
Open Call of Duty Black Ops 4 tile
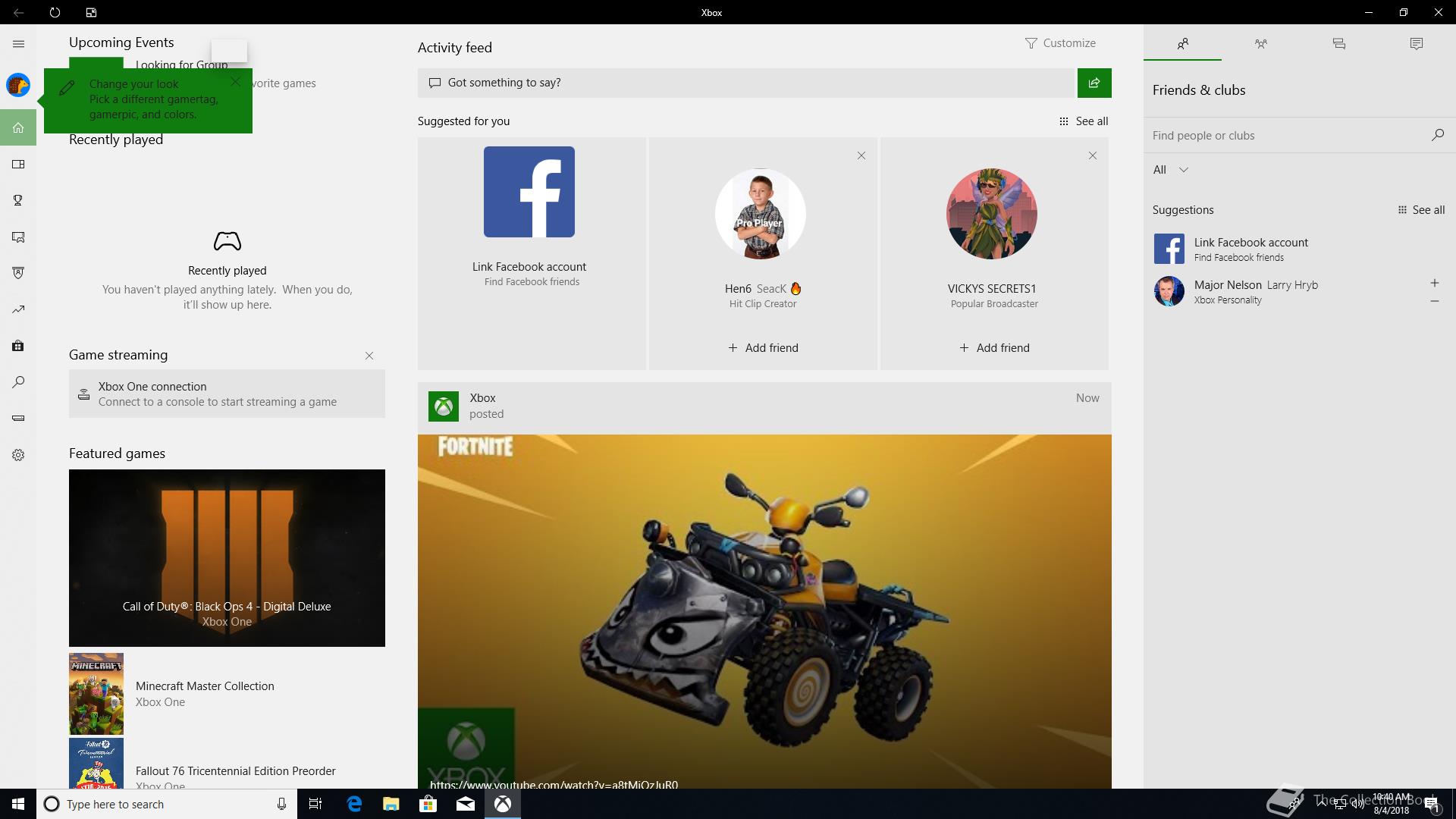(227, 558)
